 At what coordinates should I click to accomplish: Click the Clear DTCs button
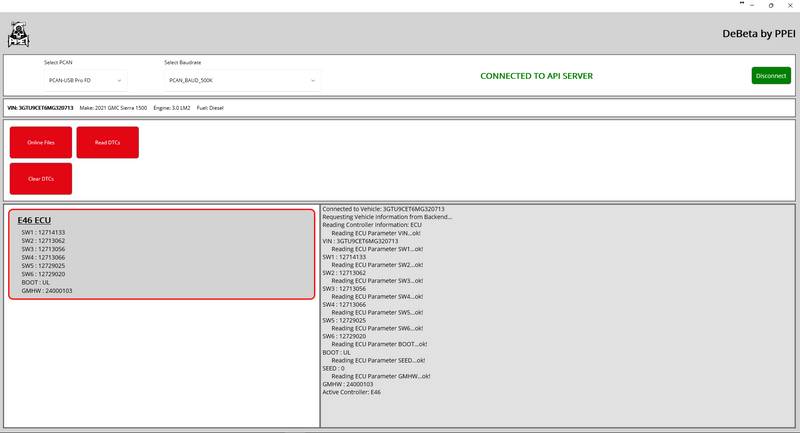(x=41, y=178)
